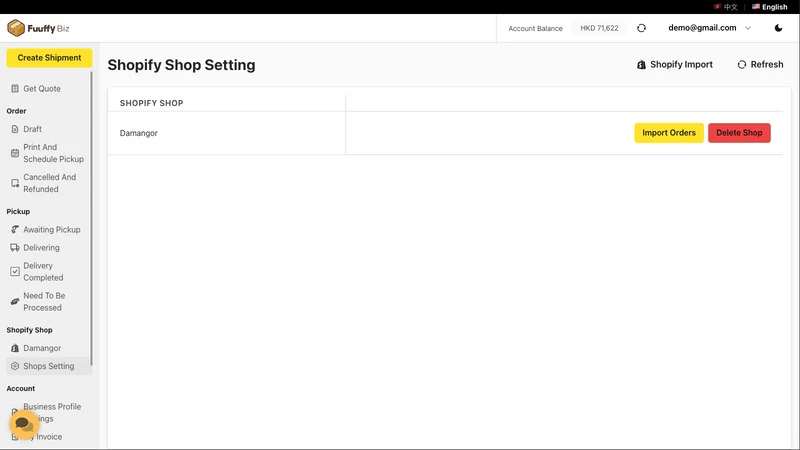The width and height of the screenshot is (800, 450).
Task: Click the Account Balance label
Action: click(x=535, y=29)
